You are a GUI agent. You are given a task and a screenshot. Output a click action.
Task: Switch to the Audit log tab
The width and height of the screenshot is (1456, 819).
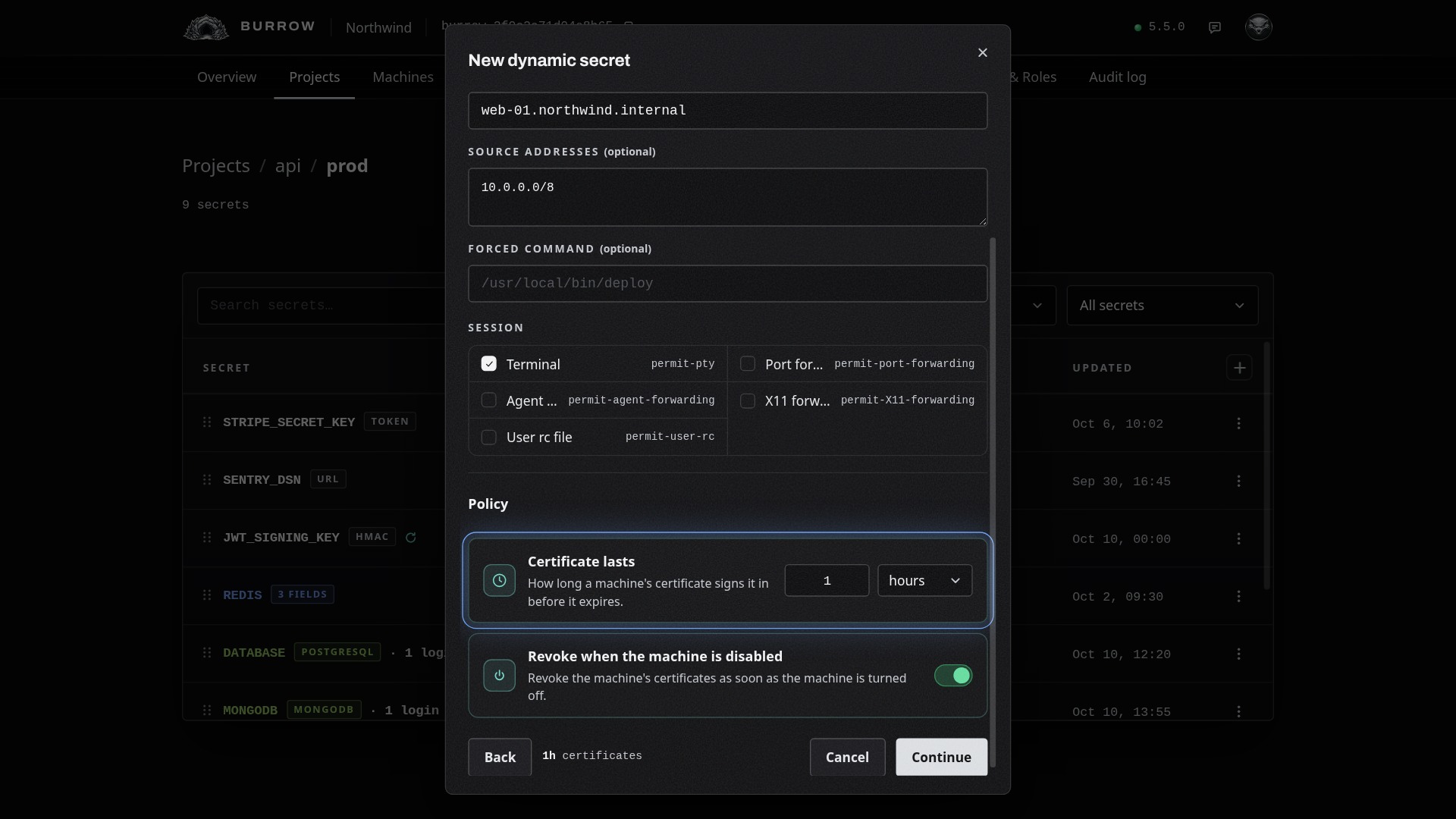[x=1118, y=77]
